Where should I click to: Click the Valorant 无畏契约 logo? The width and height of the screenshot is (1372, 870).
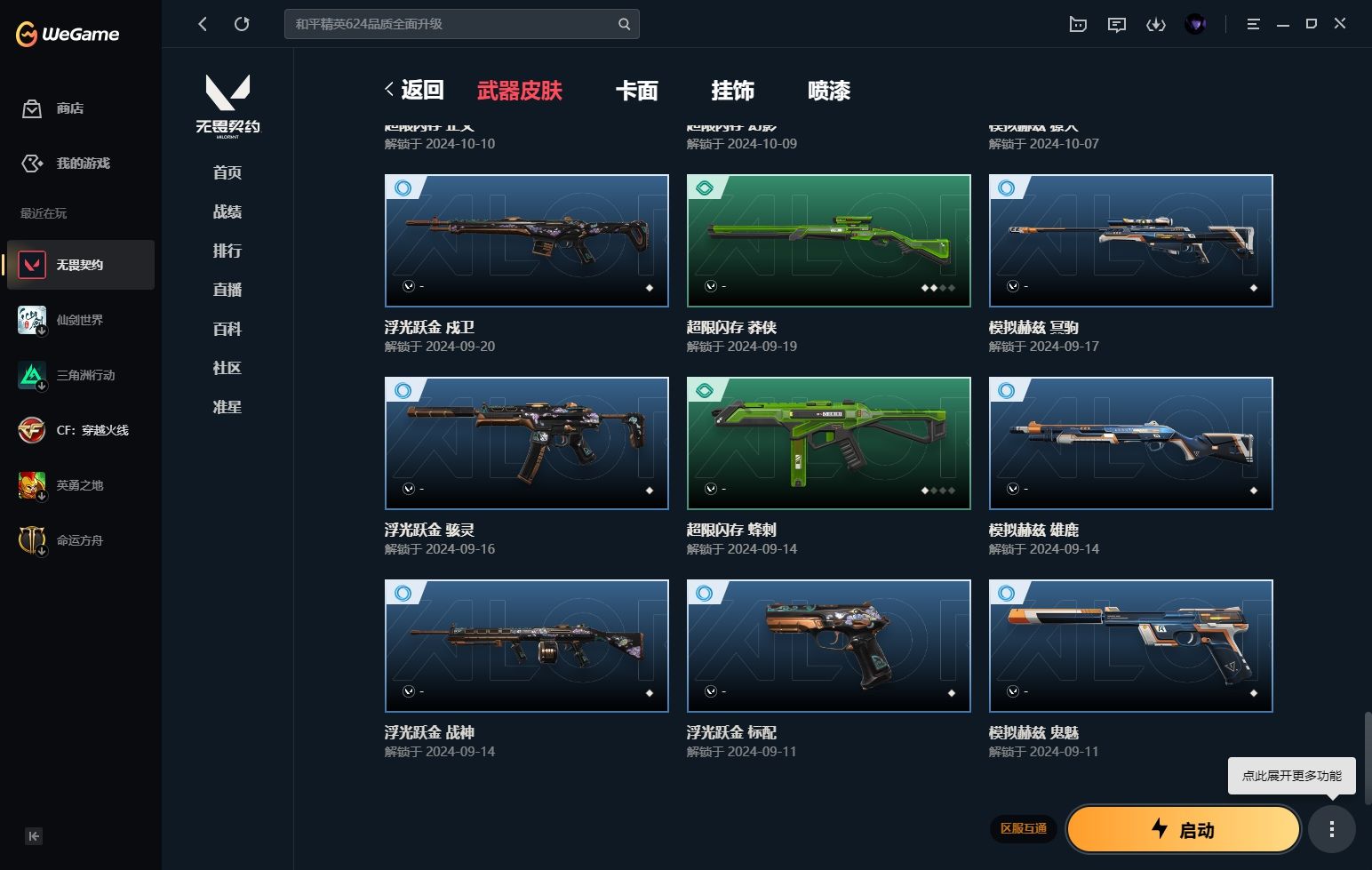click(x=227, y=105)
